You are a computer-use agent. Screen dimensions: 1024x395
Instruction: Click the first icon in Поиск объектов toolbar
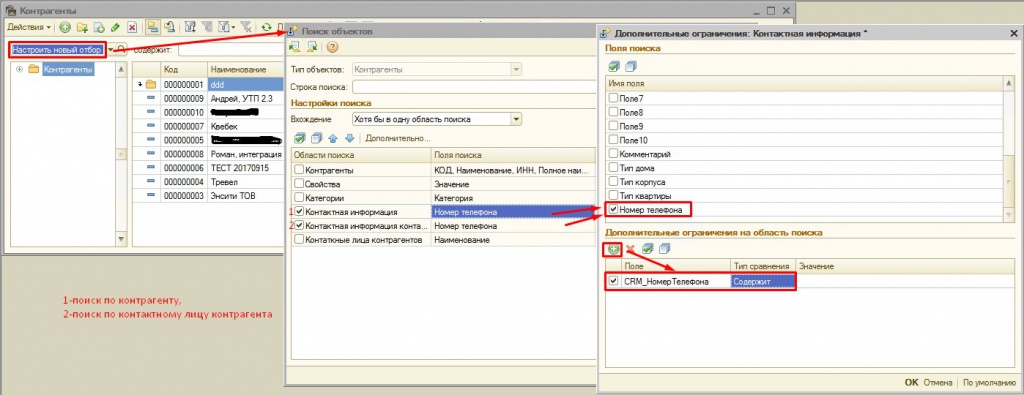tap(295, 46)
